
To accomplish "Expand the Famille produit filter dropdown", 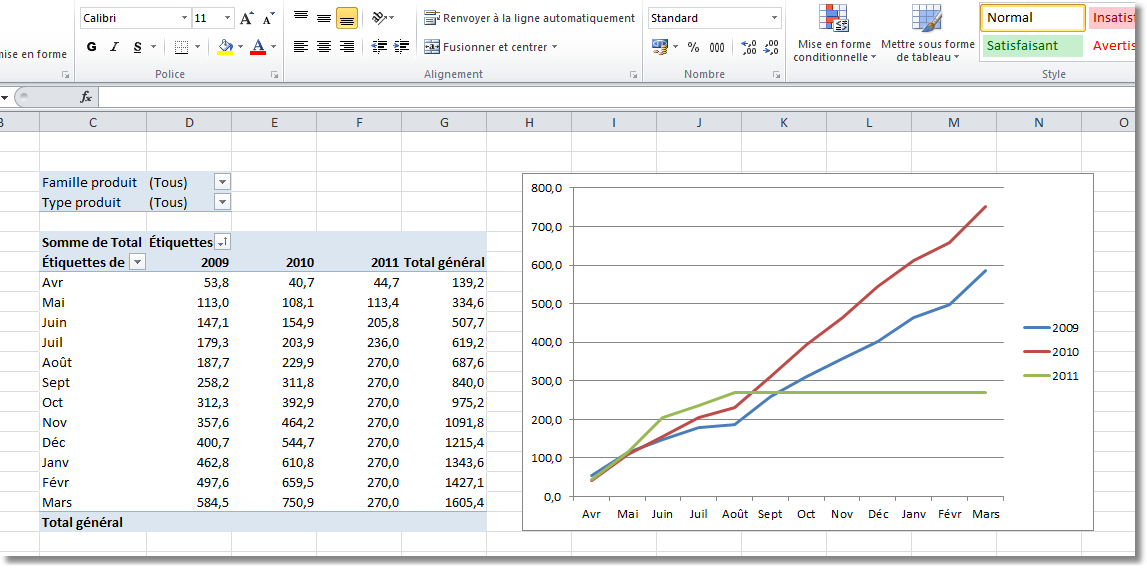I will point(222,182).
